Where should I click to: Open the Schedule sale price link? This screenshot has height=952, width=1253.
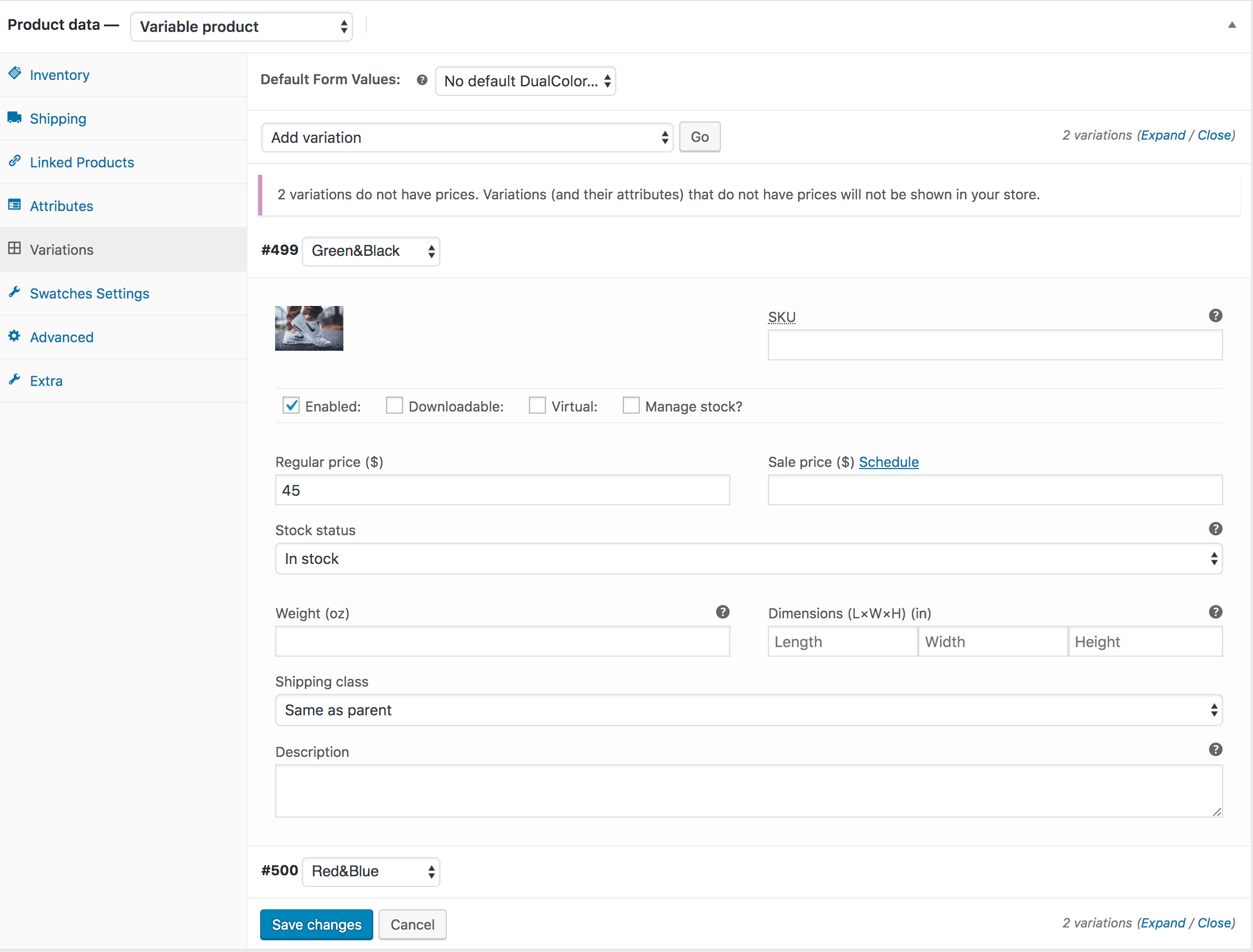pyautogui.click(x=888, y=462)
